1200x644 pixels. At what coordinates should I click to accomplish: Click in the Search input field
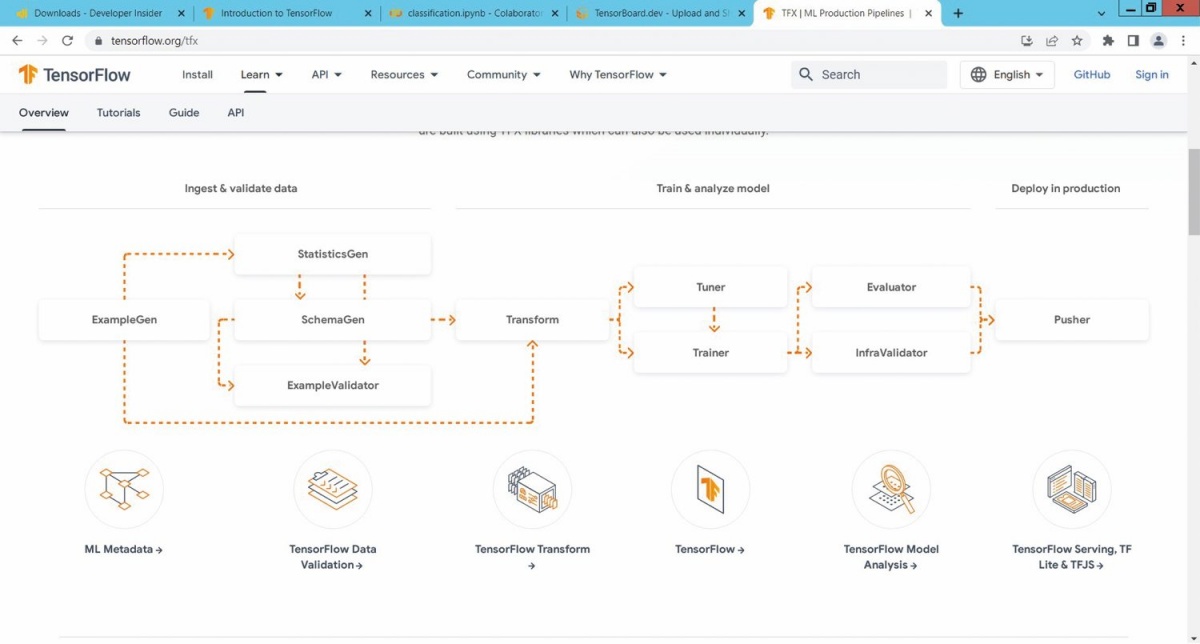868,75
